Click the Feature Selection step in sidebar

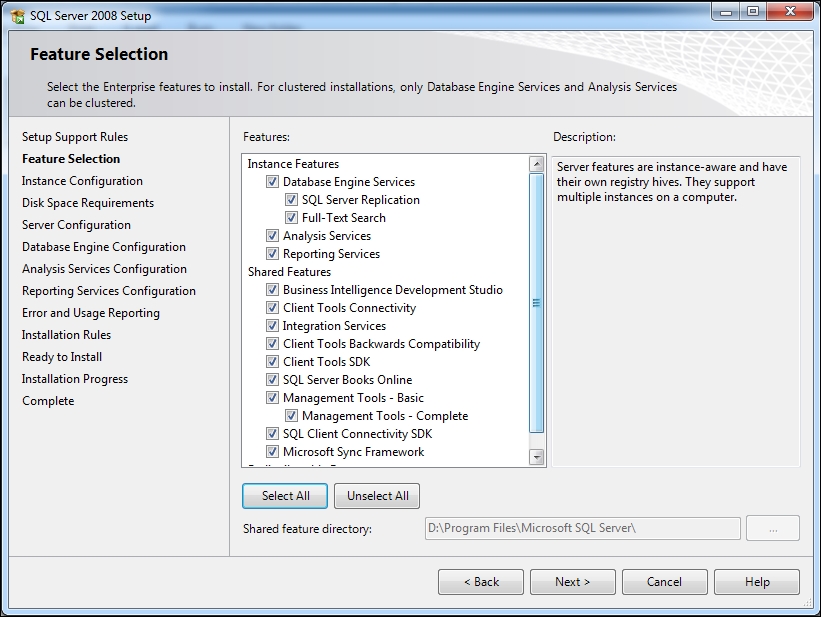[x=71, y=159]
